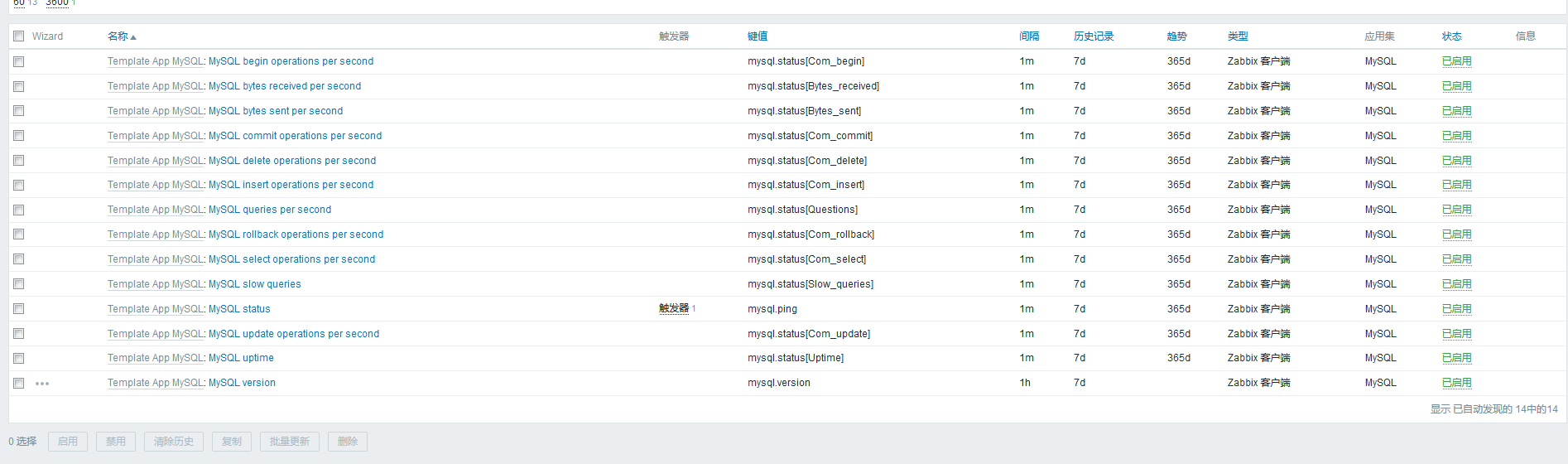Check the MySQL slow queries row

click(18, 284)
